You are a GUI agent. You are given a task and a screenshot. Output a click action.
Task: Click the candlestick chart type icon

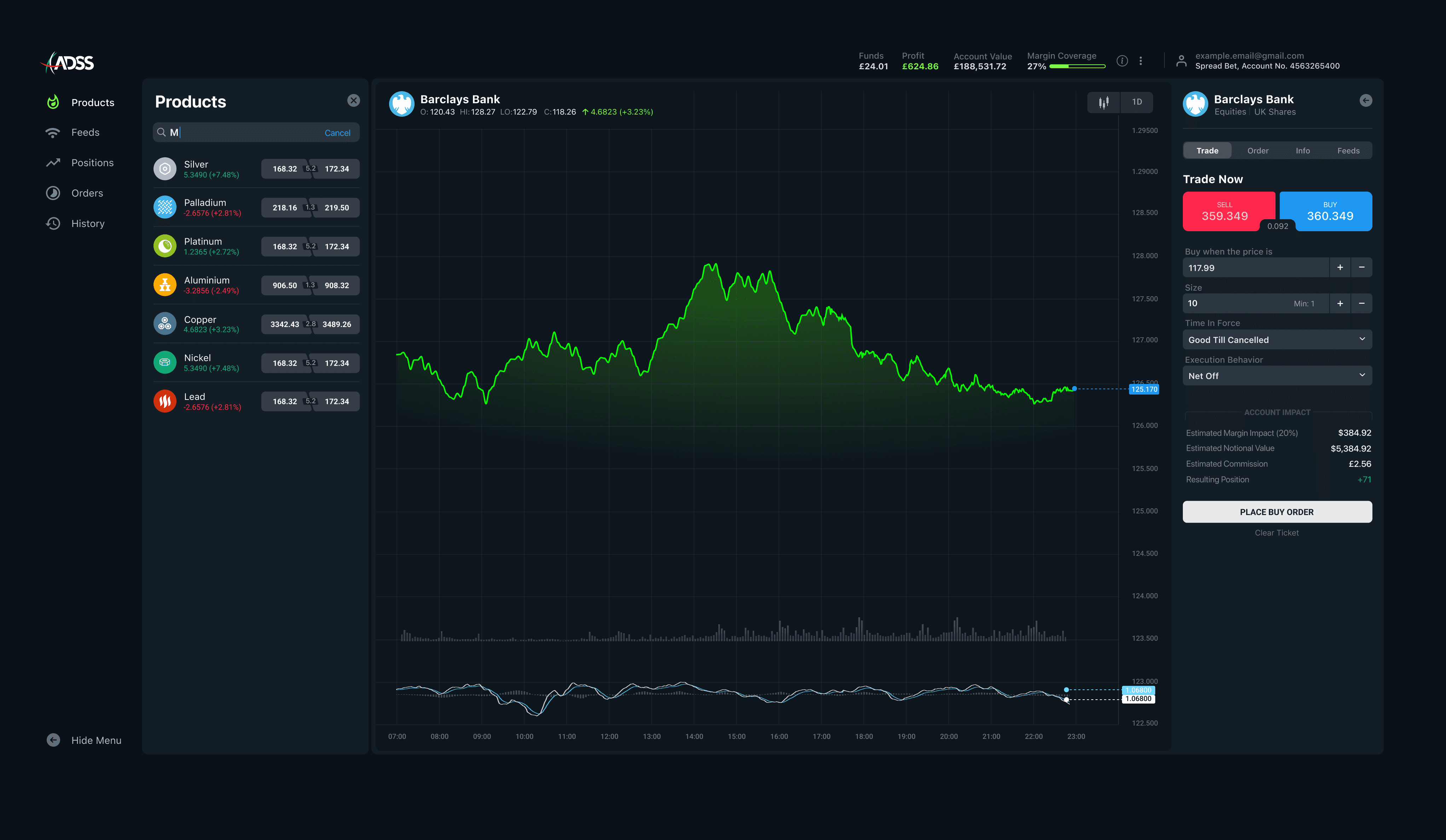1103,102
